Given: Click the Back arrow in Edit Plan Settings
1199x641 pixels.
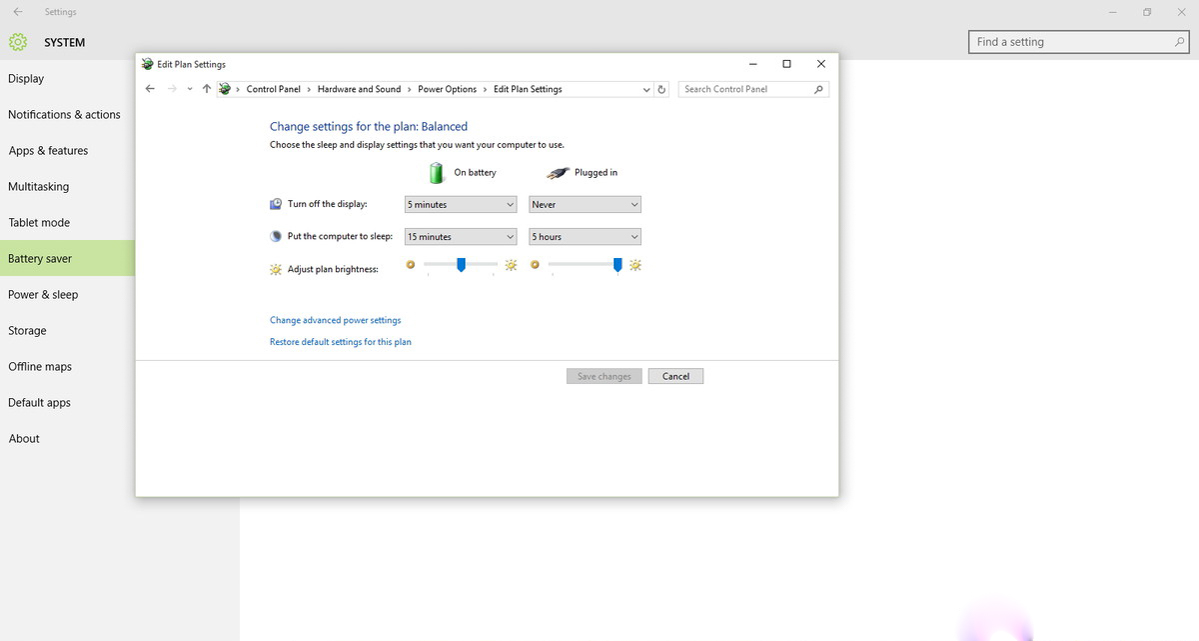Looking at the screenshot, I should (150, 89).
